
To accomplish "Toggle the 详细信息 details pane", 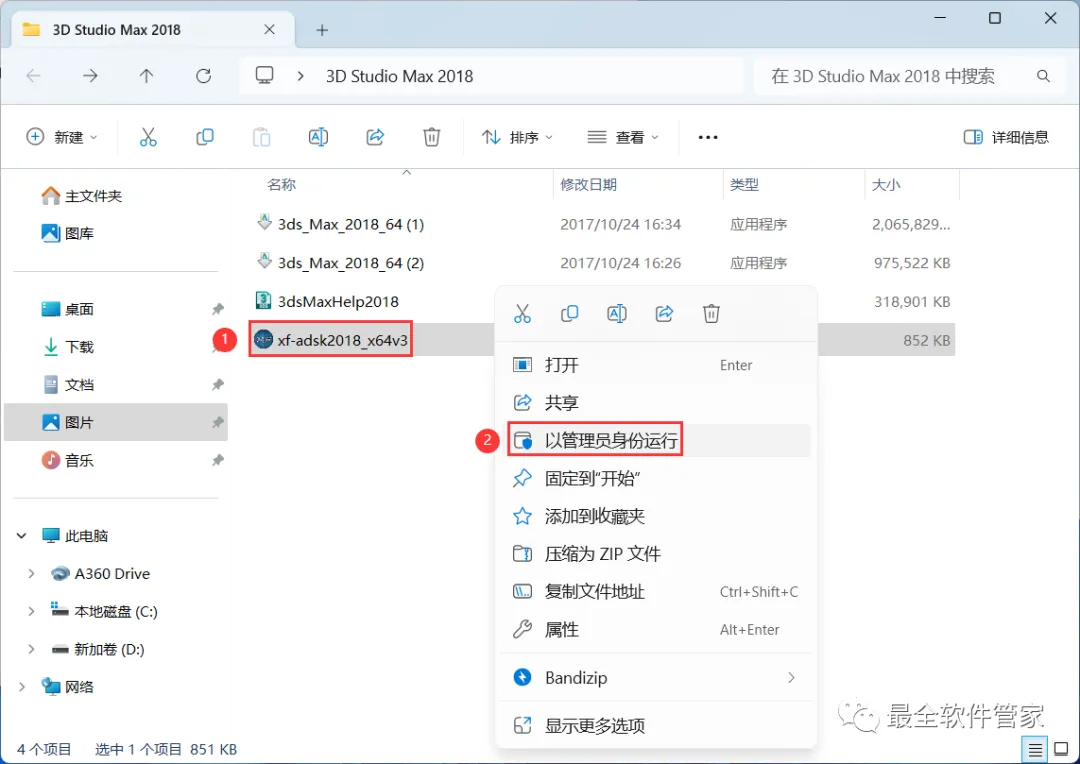I will 1006,137.
